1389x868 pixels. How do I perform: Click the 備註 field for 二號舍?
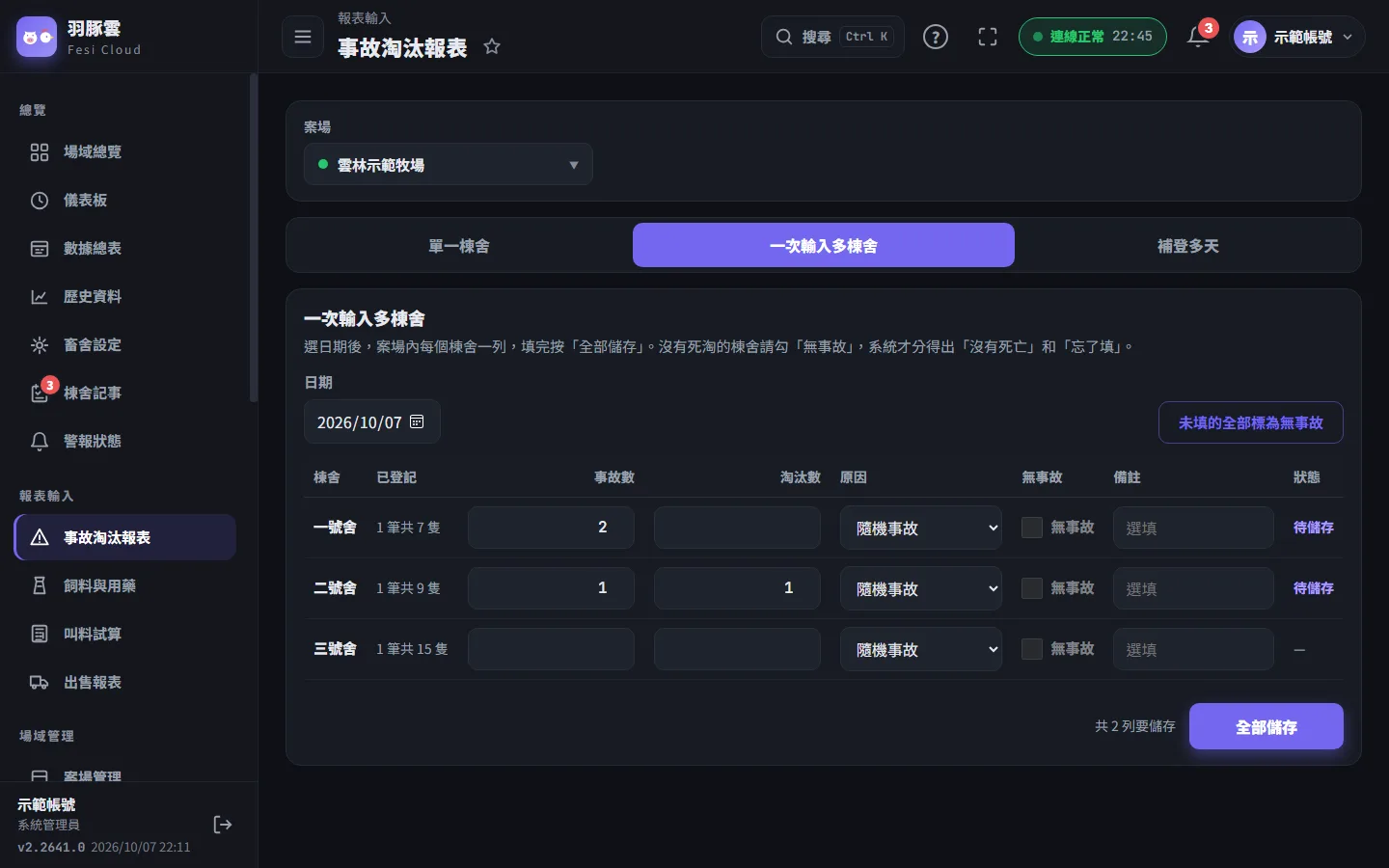[x=1193, y=588]
